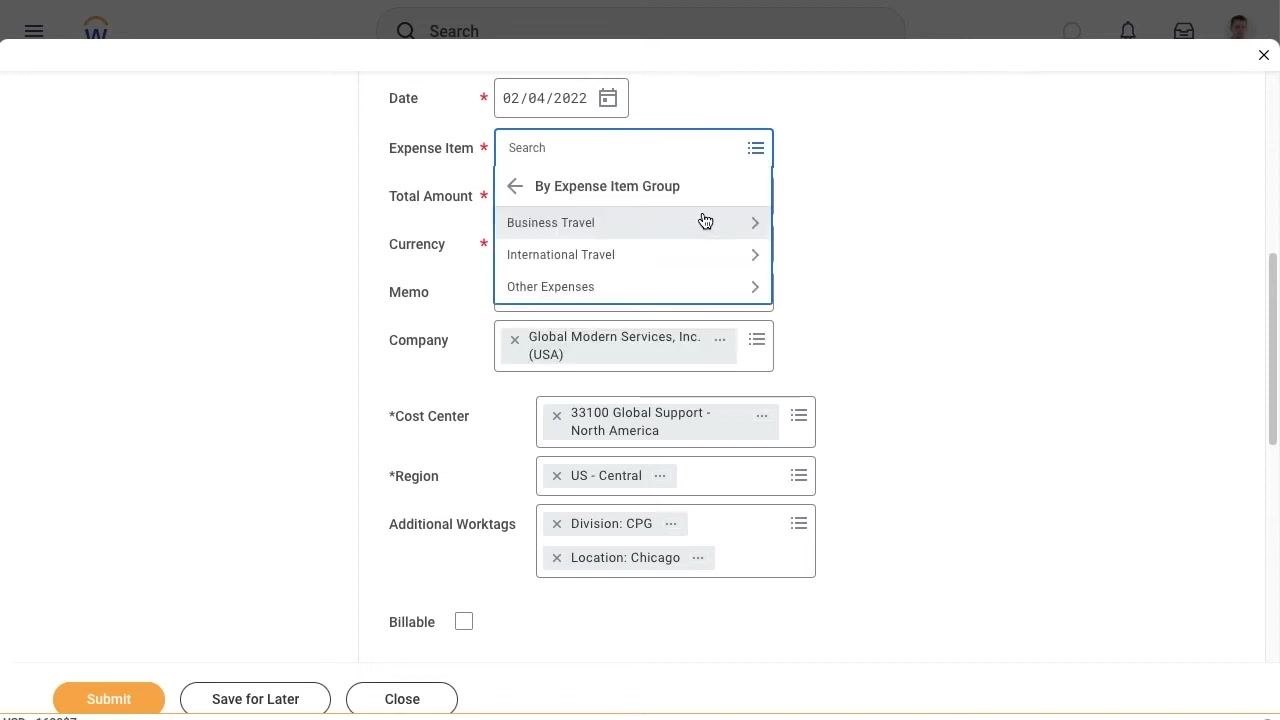Go back from Expense Item Group list
Image resolution: width=1280 pixels, height=720 pixels.
[515, 186]
